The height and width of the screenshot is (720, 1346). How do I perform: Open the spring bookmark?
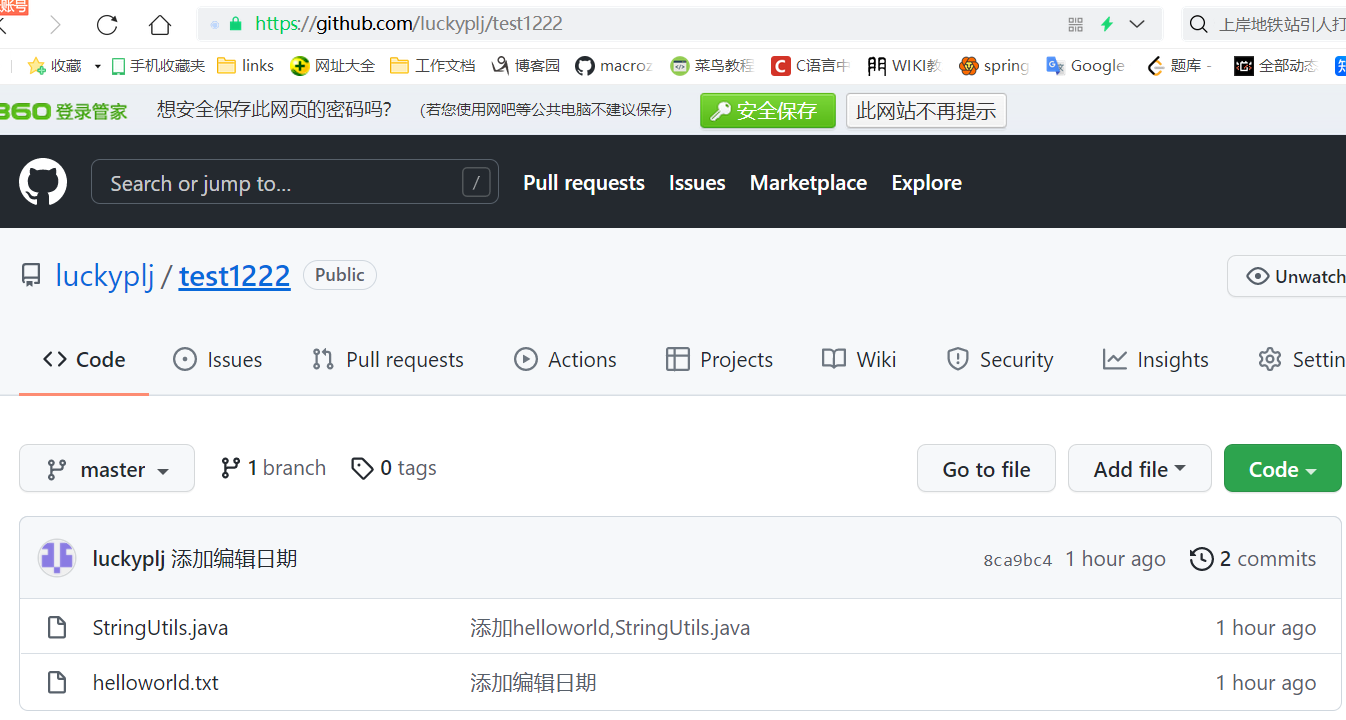(994, 66)
